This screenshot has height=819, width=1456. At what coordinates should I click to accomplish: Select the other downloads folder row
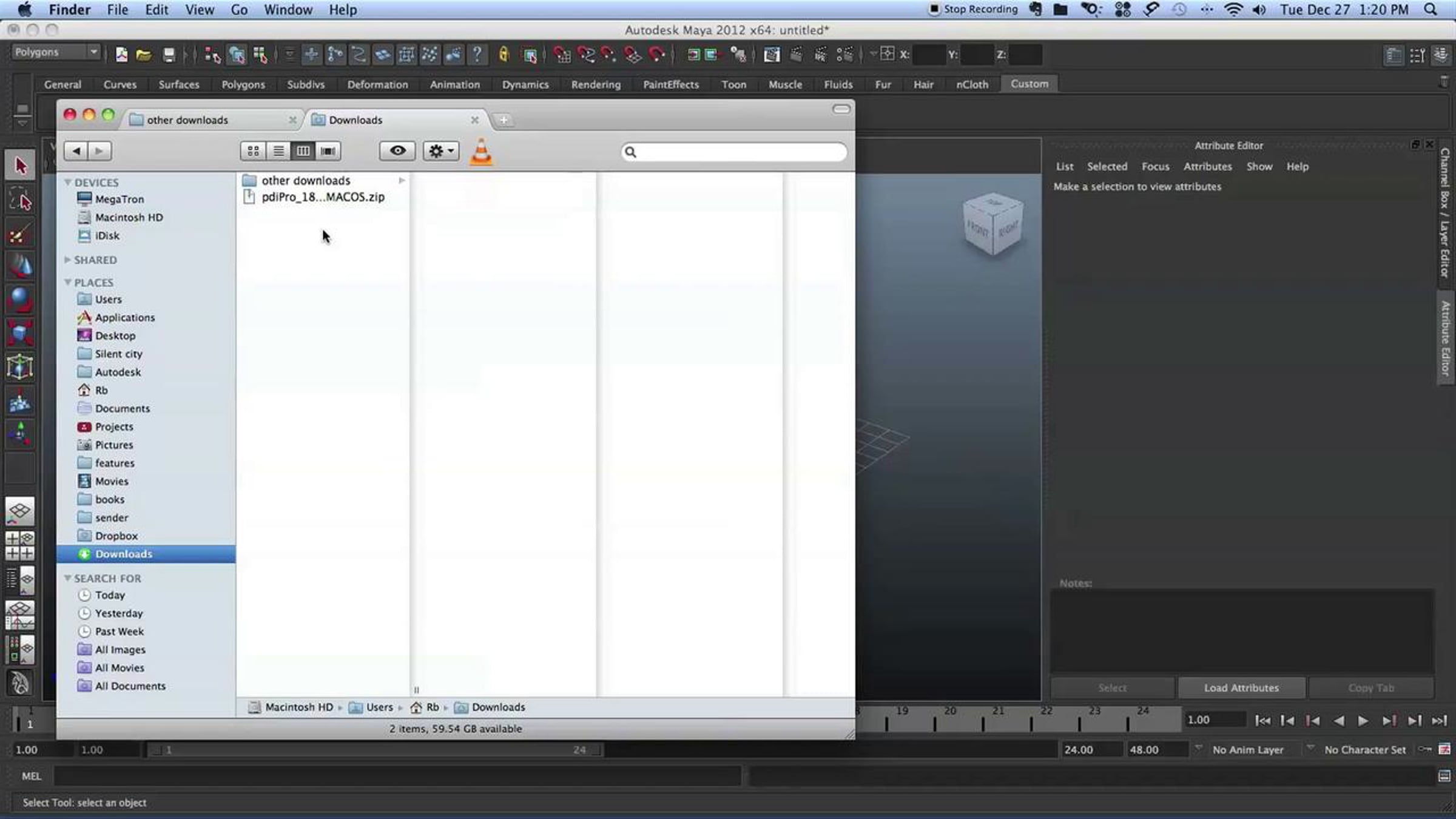[x=323, y=181]
